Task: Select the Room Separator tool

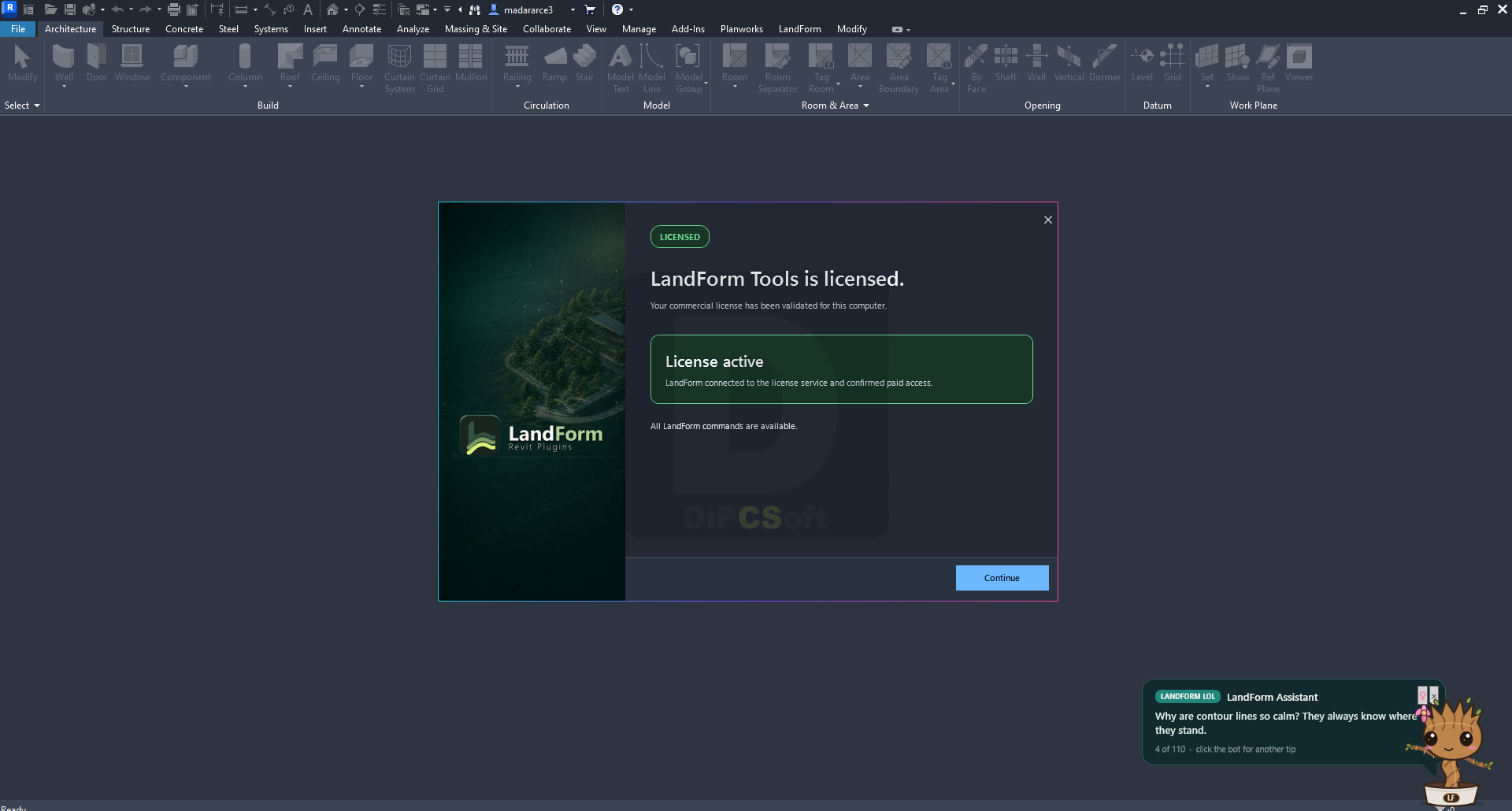Action: tap(778, 68)
